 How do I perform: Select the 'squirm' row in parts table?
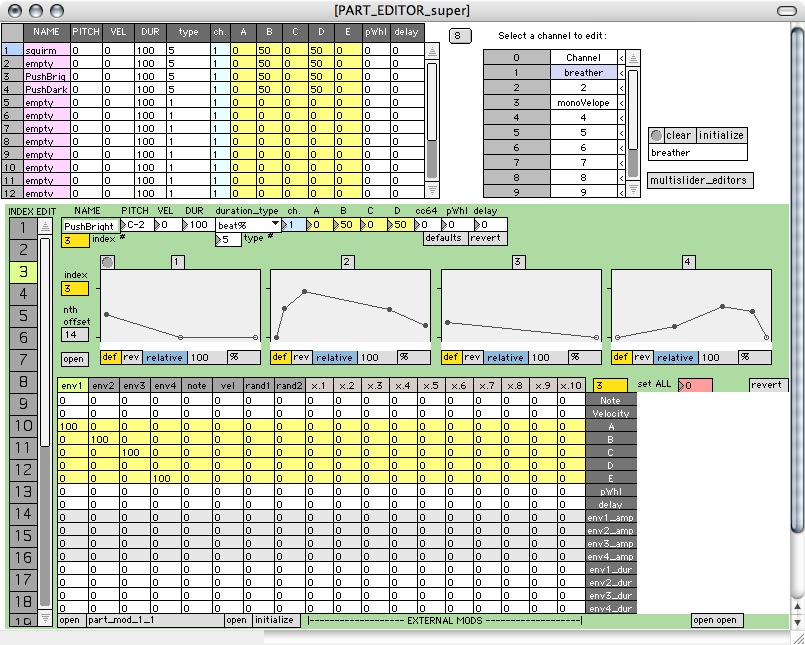(x=41, y=49)
